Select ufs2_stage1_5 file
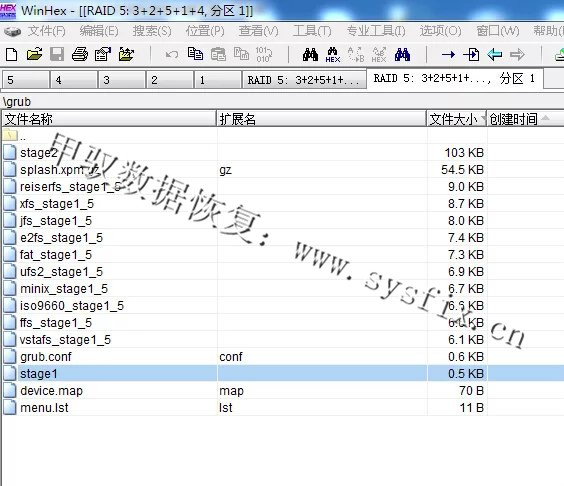Screen dimensions: 564x486 (62, 272)
